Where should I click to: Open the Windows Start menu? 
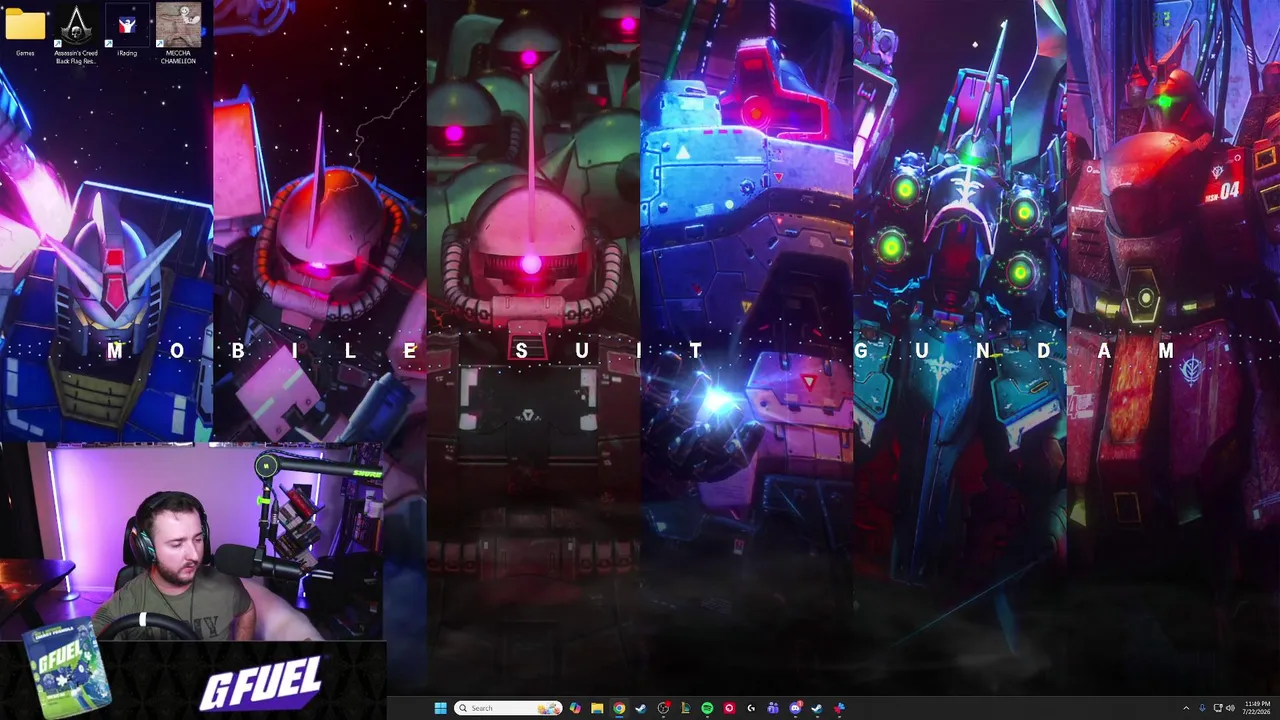point(440,708)
